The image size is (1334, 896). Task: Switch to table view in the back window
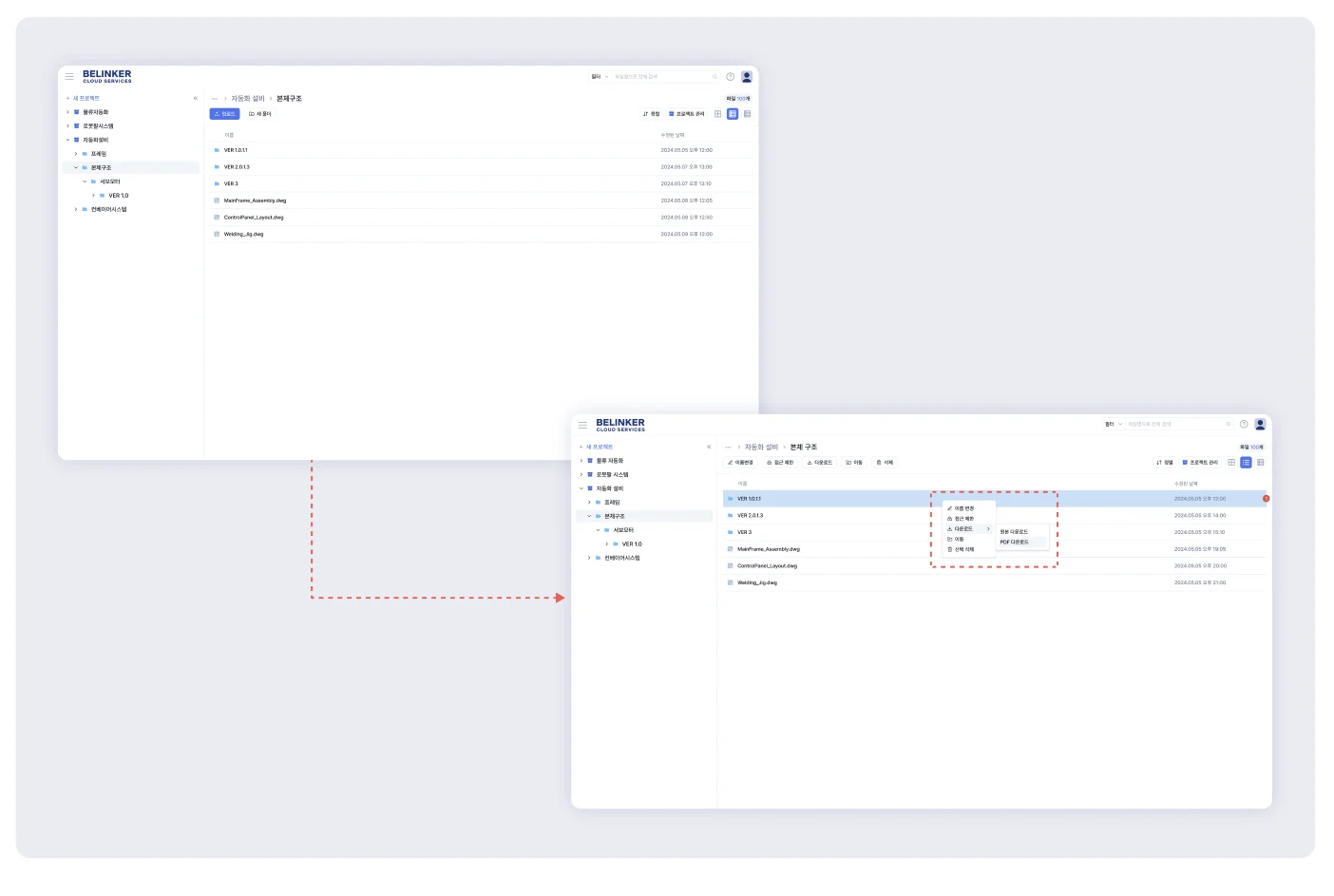pyautogui.click(x=748, y=114)
